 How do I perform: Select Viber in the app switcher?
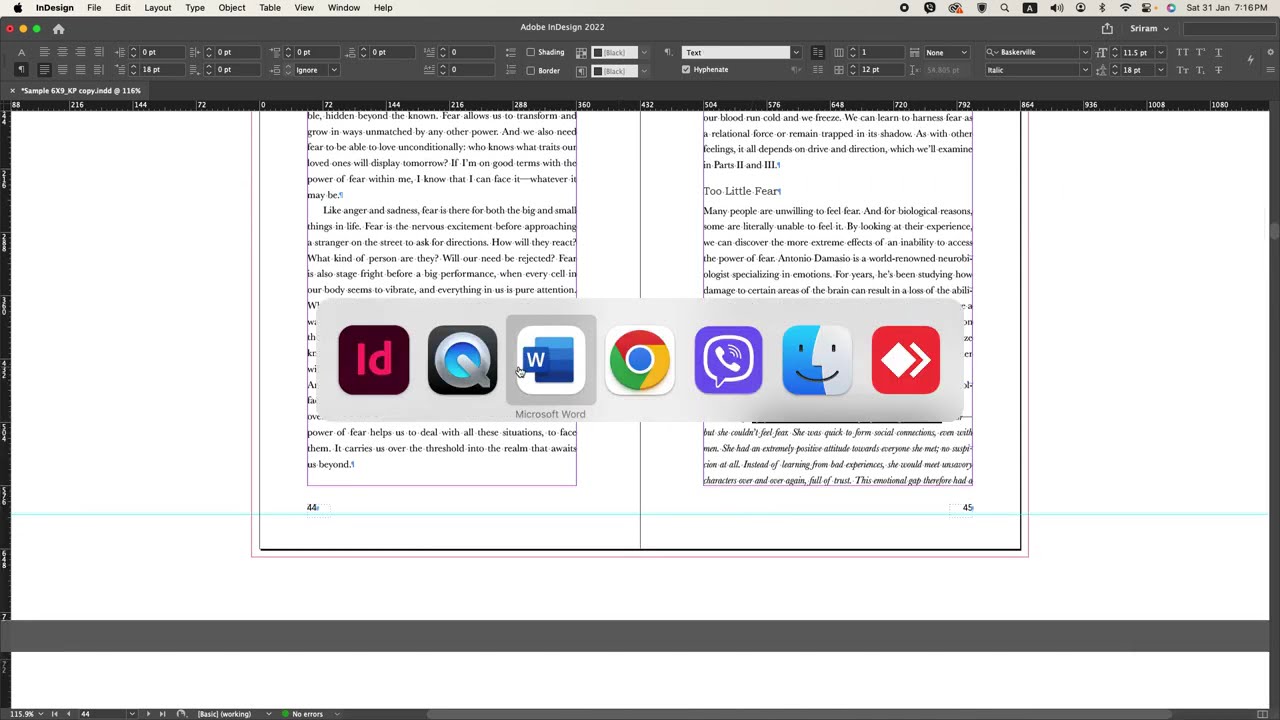click(x=728, y=360)
